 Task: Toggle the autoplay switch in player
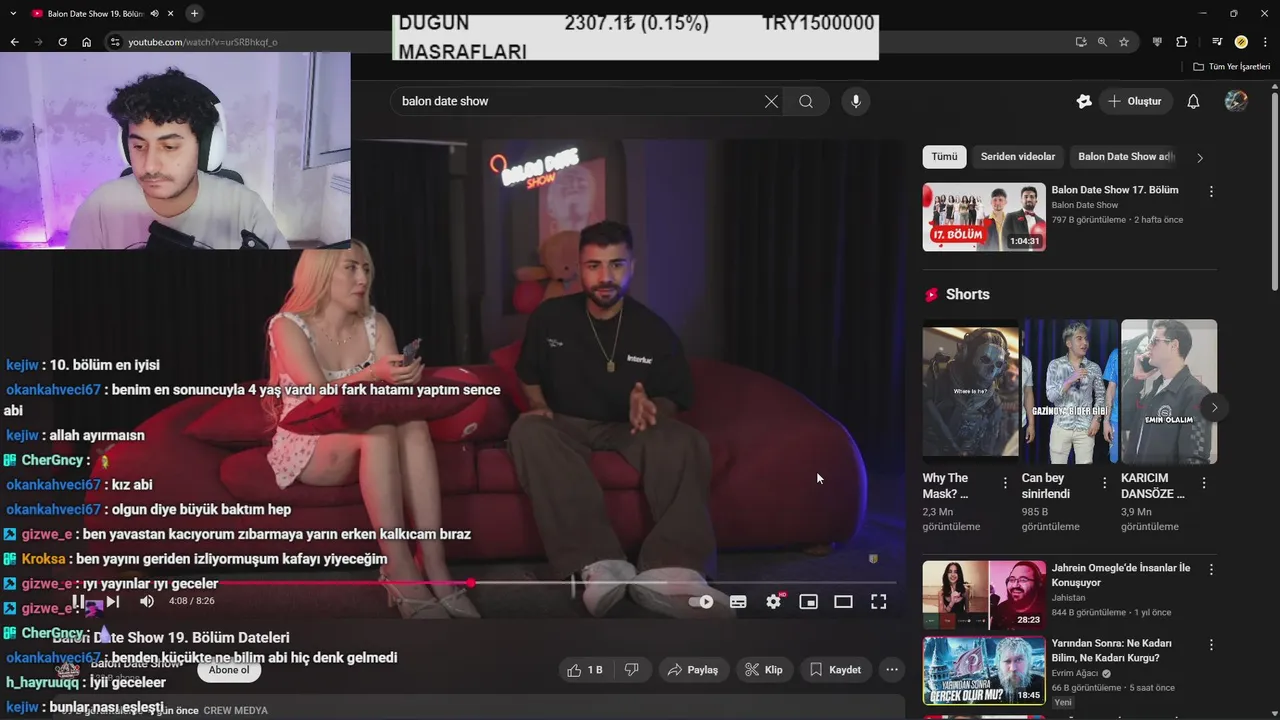point(702,602)
